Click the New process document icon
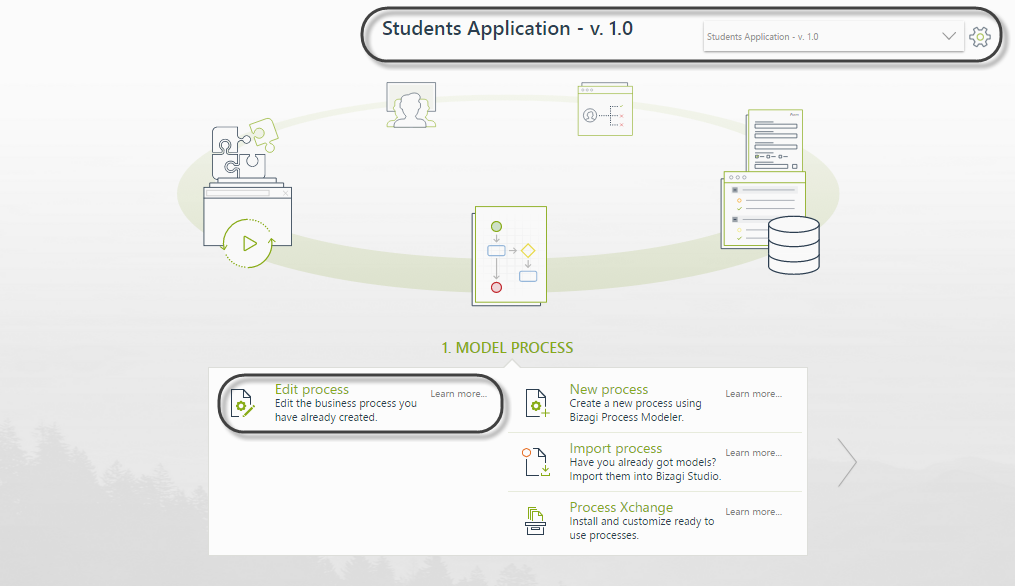This screenshot has height=586, width=1015. [x=537, y=403]
